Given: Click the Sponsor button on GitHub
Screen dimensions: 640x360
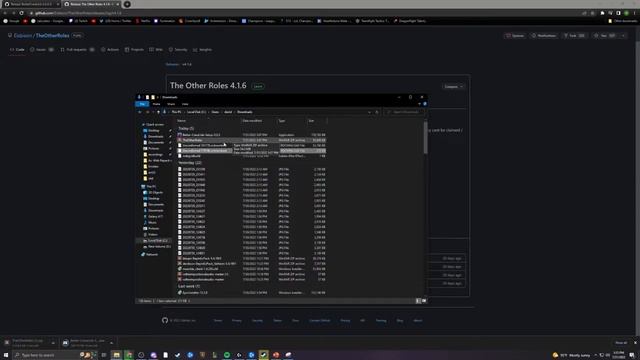Looking at the screenshot, I should [515, 36].
